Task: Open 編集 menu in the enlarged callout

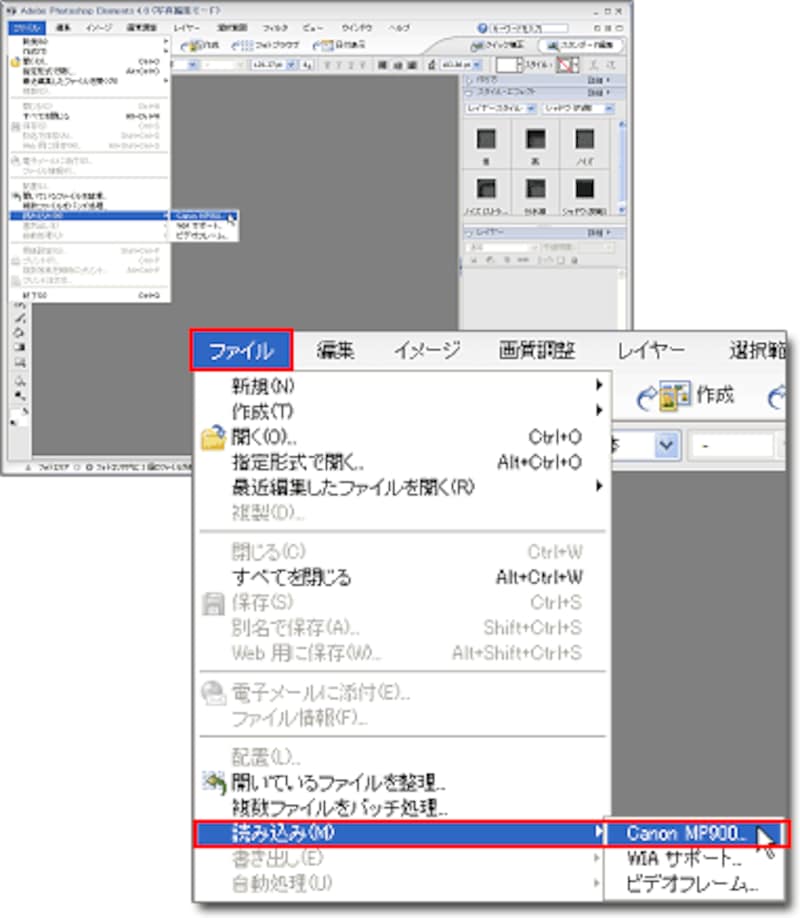Action: 335,350
